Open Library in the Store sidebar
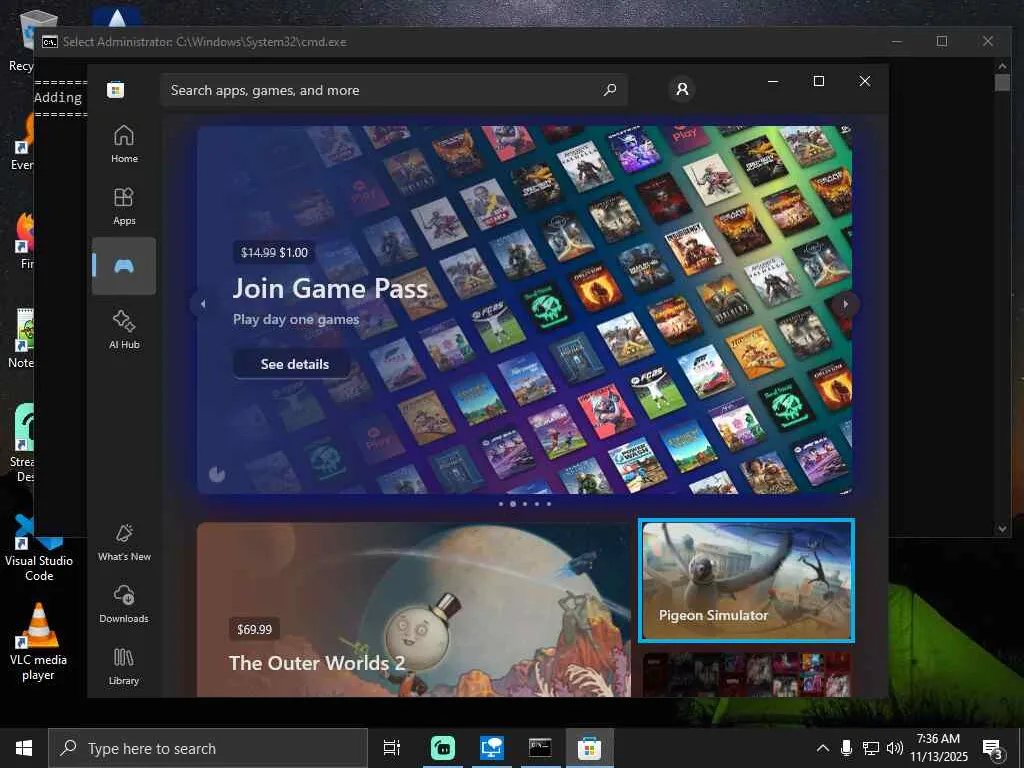This screenshot has width=1024, height=768. point(123,665)
